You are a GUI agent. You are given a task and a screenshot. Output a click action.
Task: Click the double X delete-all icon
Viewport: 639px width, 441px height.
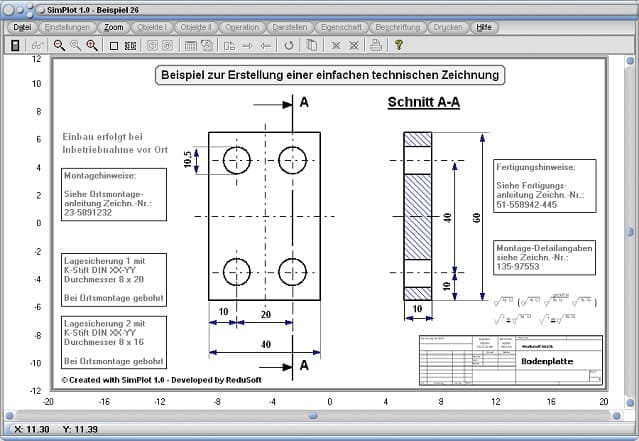[354, 45]
